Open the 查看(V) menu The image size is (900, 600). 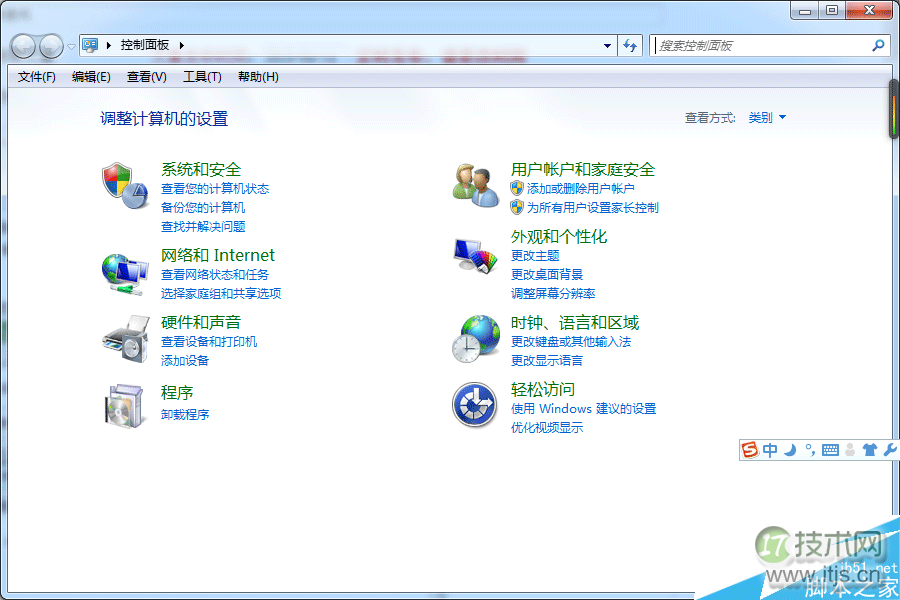(149, 76)
